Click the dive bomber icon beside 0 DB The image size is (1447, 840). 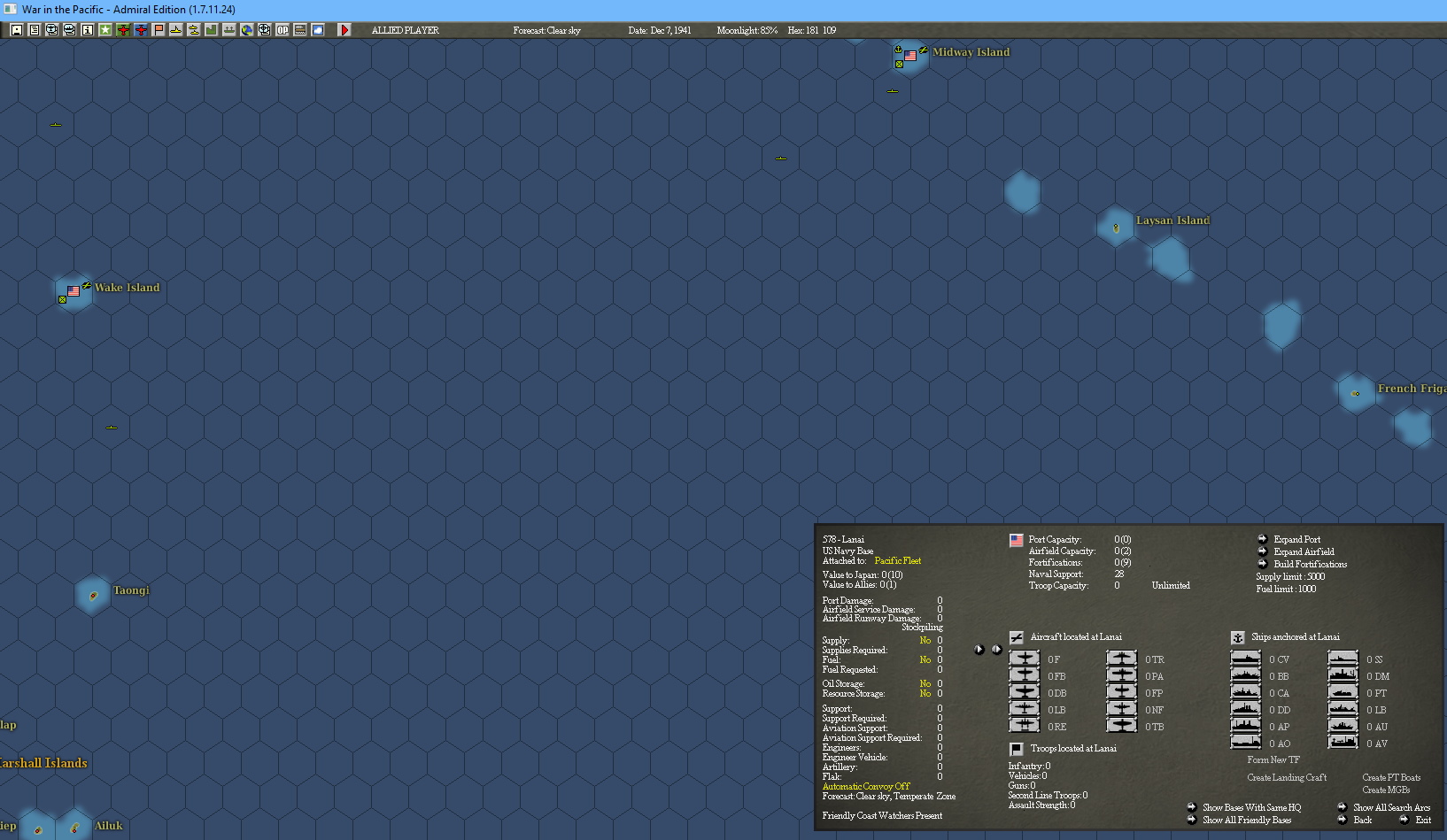(x=1025, y=692)
